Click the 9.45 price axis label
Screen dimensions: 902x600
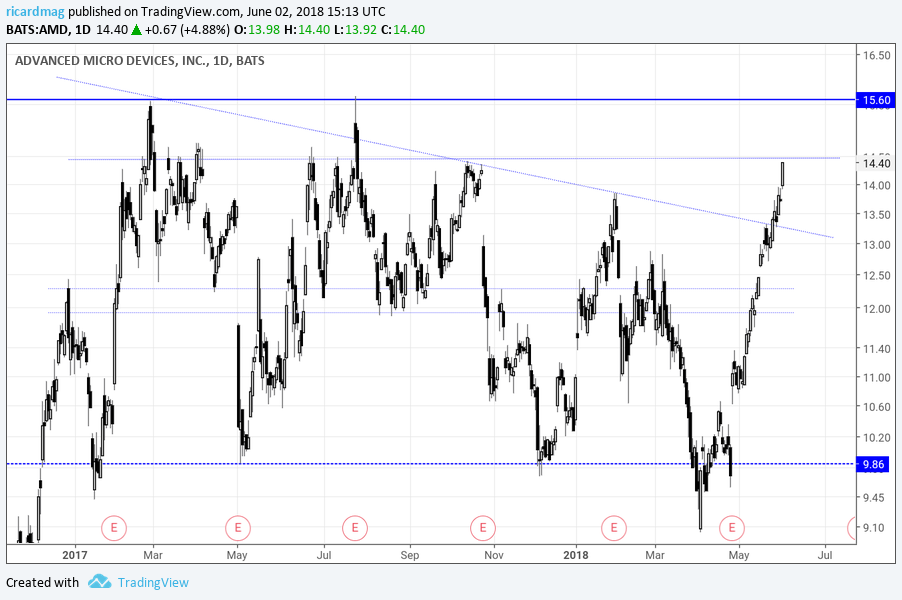point(874,498)
